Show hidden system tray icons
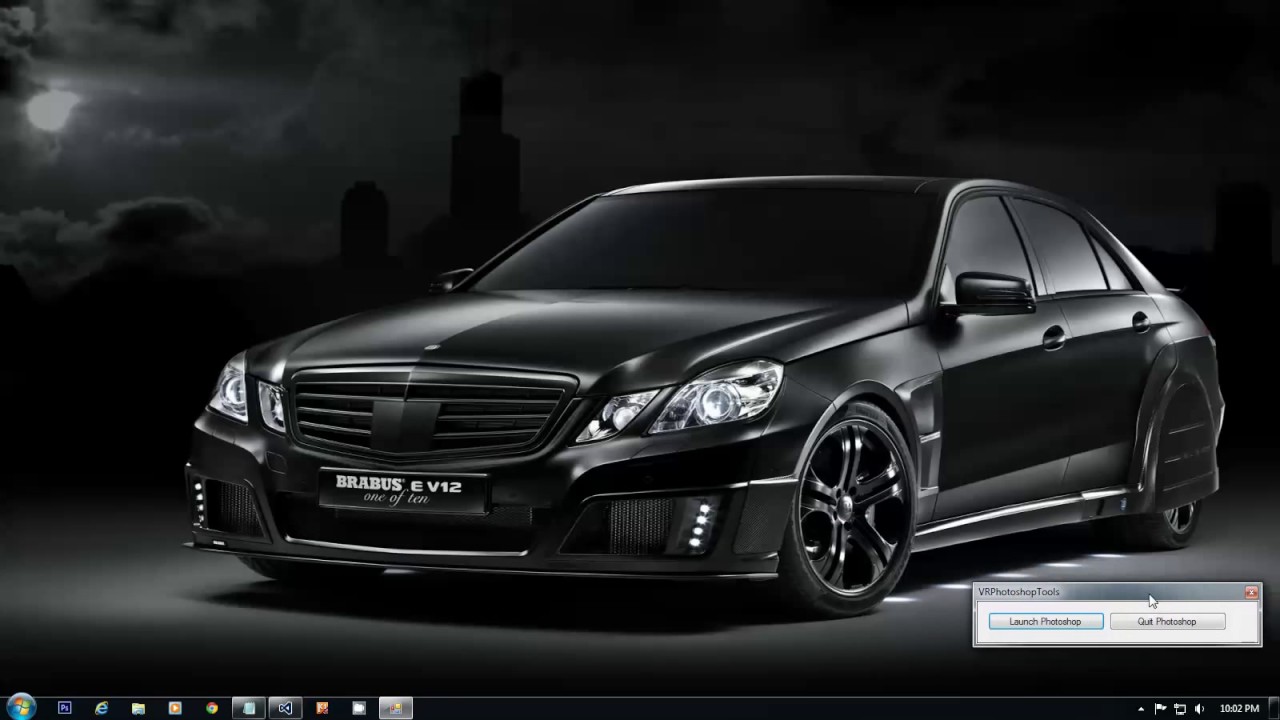 point(1142,708)
